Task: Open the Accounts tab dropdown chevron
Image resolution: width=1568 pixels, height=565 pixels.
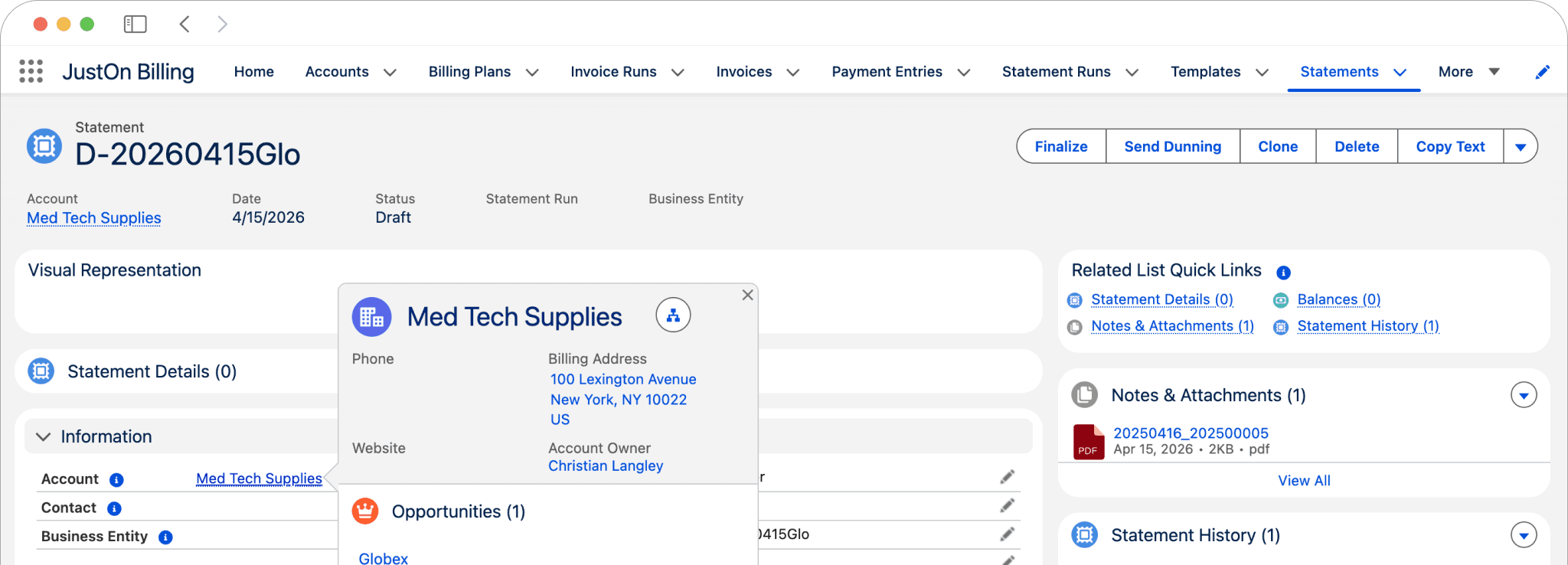Action: pyautogui.click(x=390, y=72)
